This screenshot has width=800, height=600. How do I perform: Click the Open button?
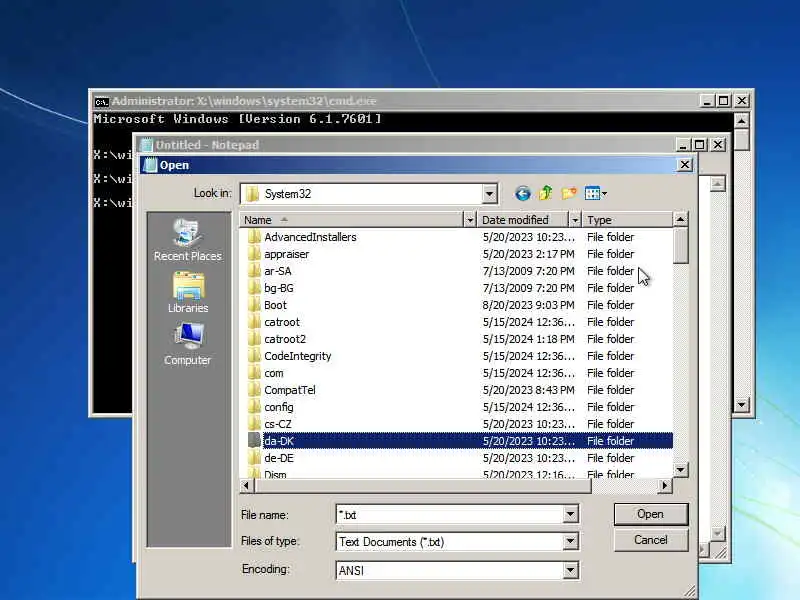pyautogui.click(x=651, y=514)
